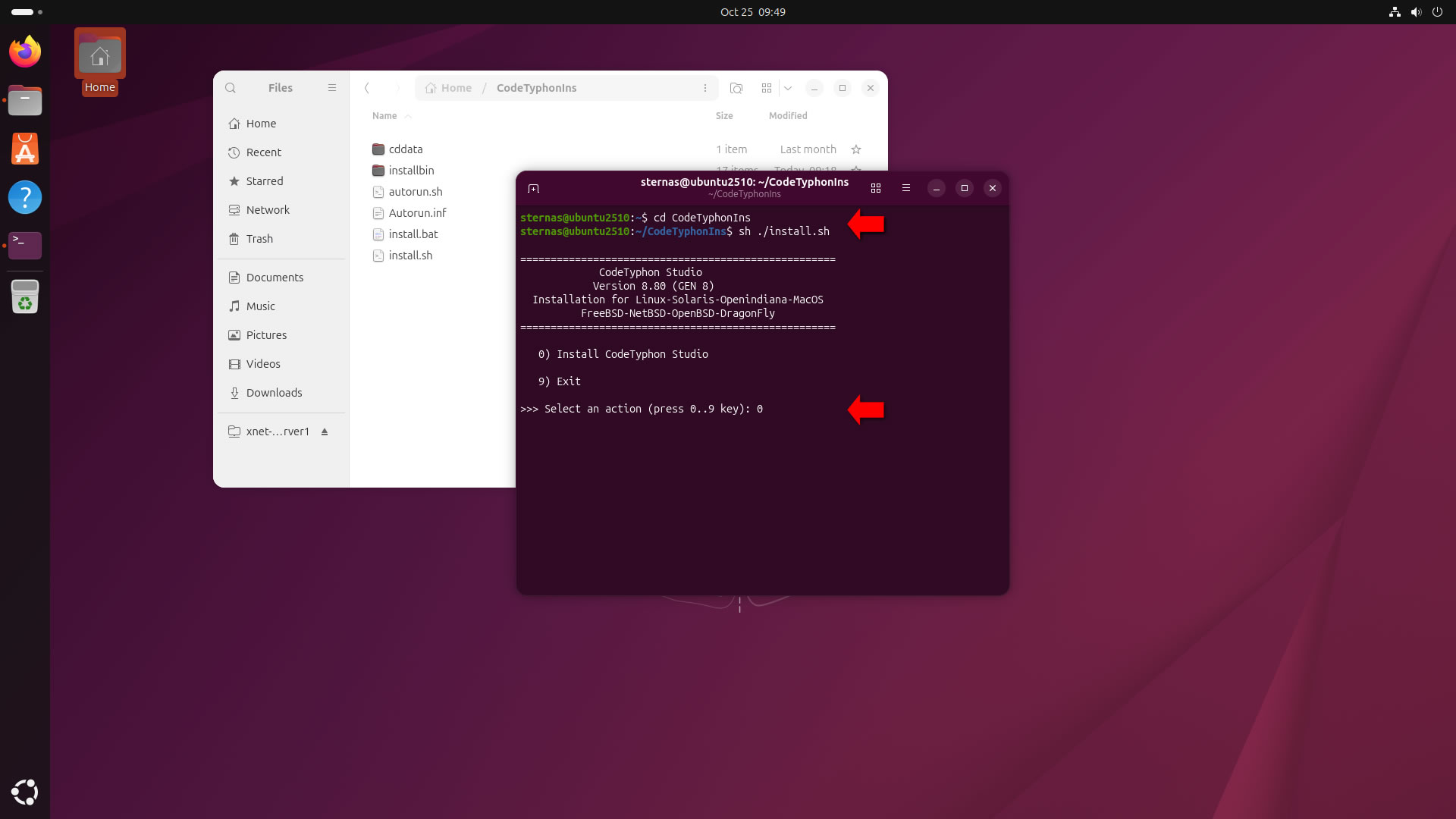1456x819 pixels.
Task: Select the install.sh file
Action: [x=410, y=256]
